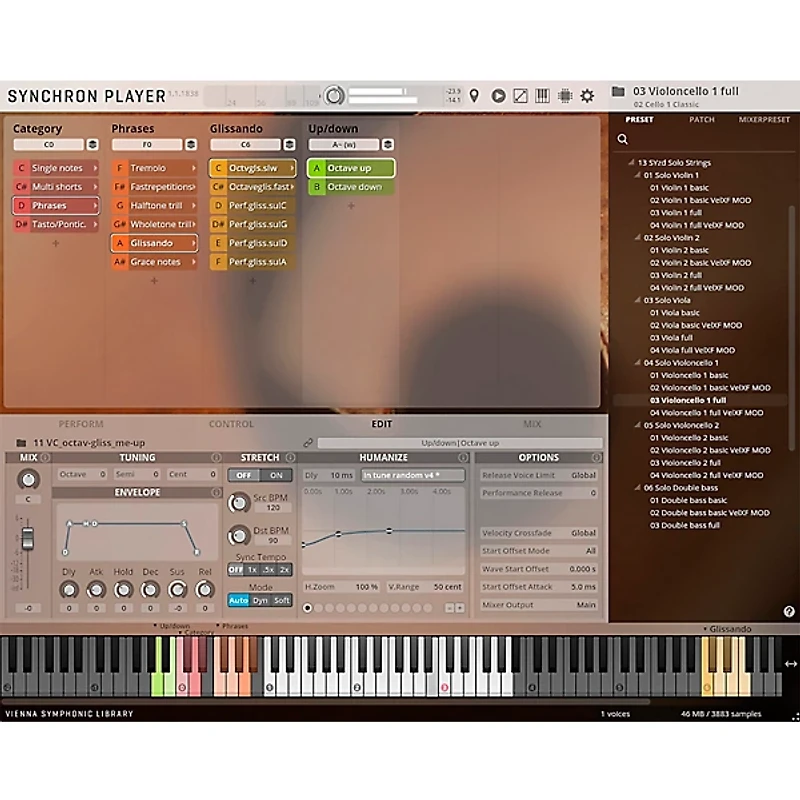Click the Phrases dimension controller icon
The height and width of the screenshot is (800, 800).
[191, 144]
